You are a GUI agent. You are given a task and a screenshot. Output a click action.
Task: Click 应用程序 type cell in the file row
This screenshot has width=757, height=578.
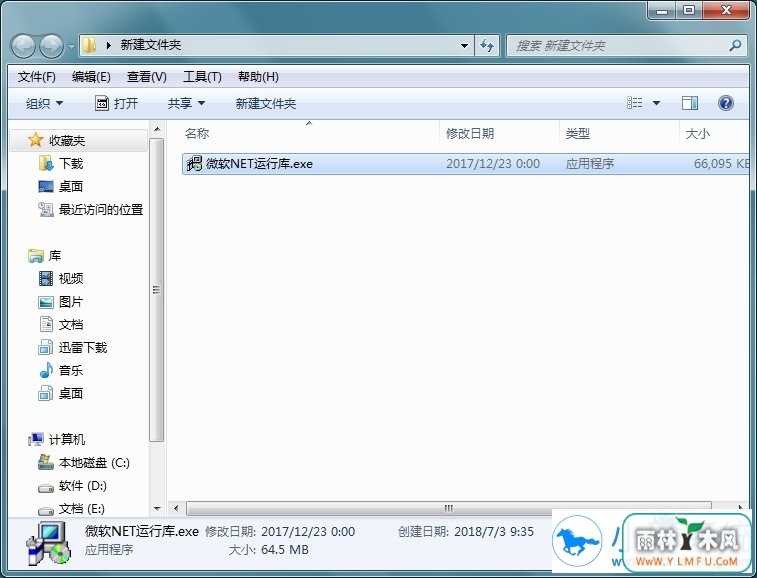point(589,164)
